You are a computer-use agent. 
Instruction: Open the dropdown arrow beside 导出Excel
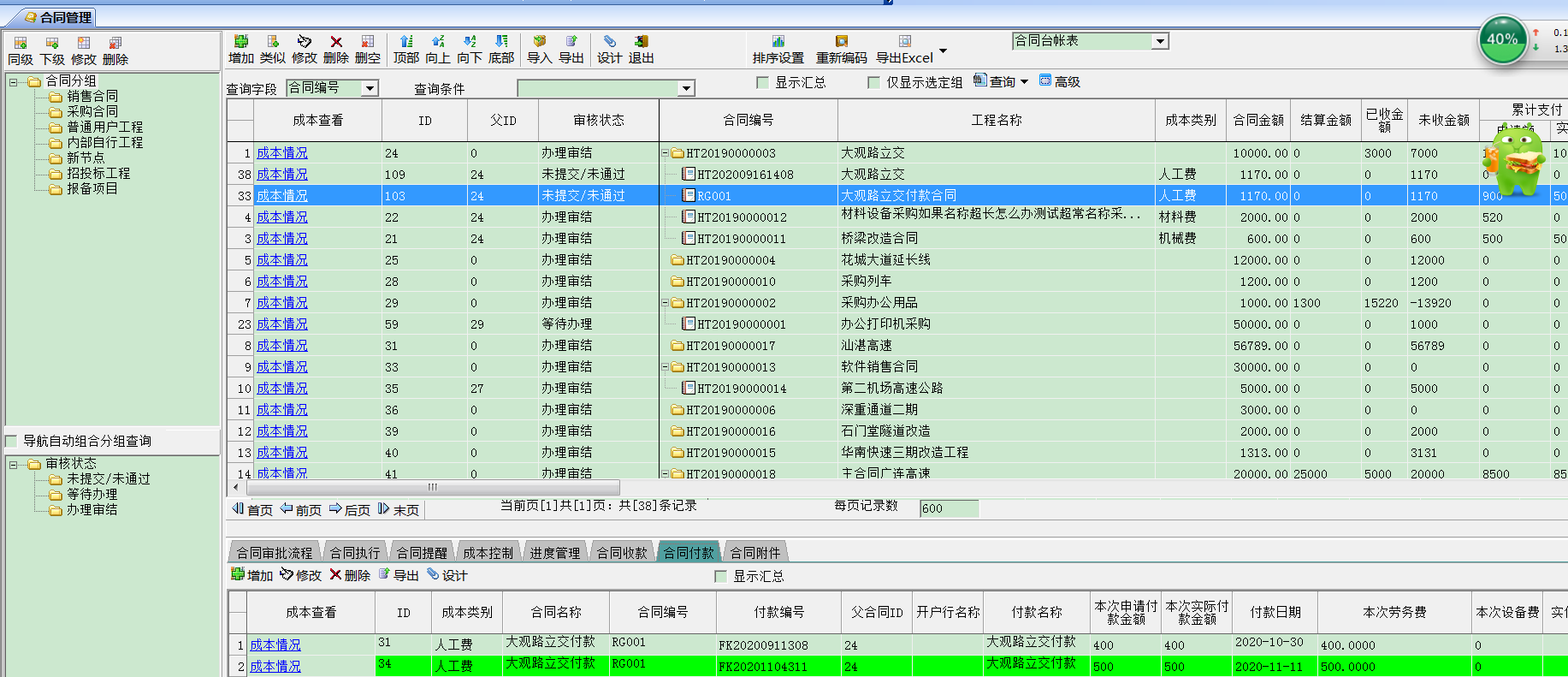(943, 50)
